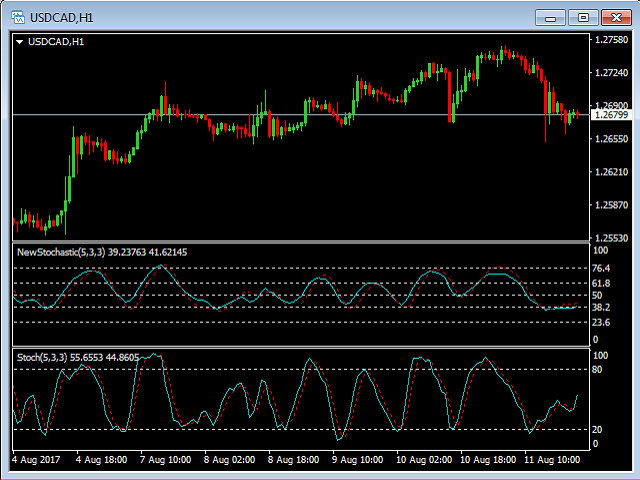Maximize the USDCAD,H1 chart window
640x480 pixels.
click(583, 17)
